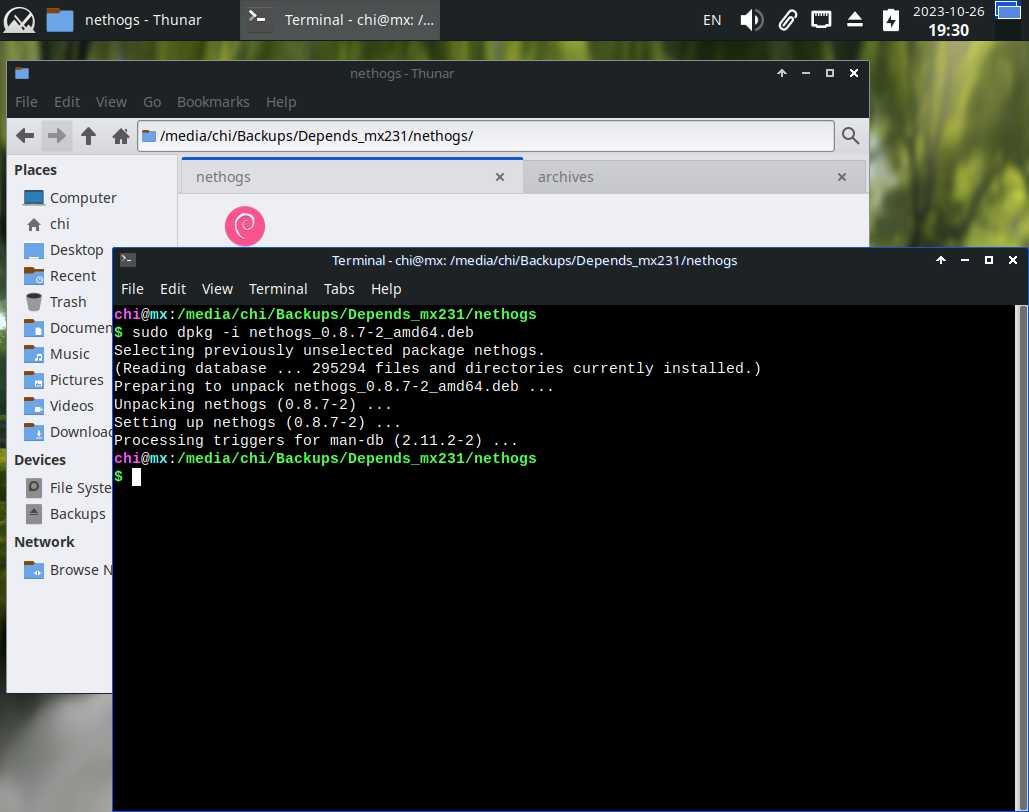Select Desktop in Places sidebar
This screenshot has height=812, width=1029.
pyautogui.click(x=64, y=250)
